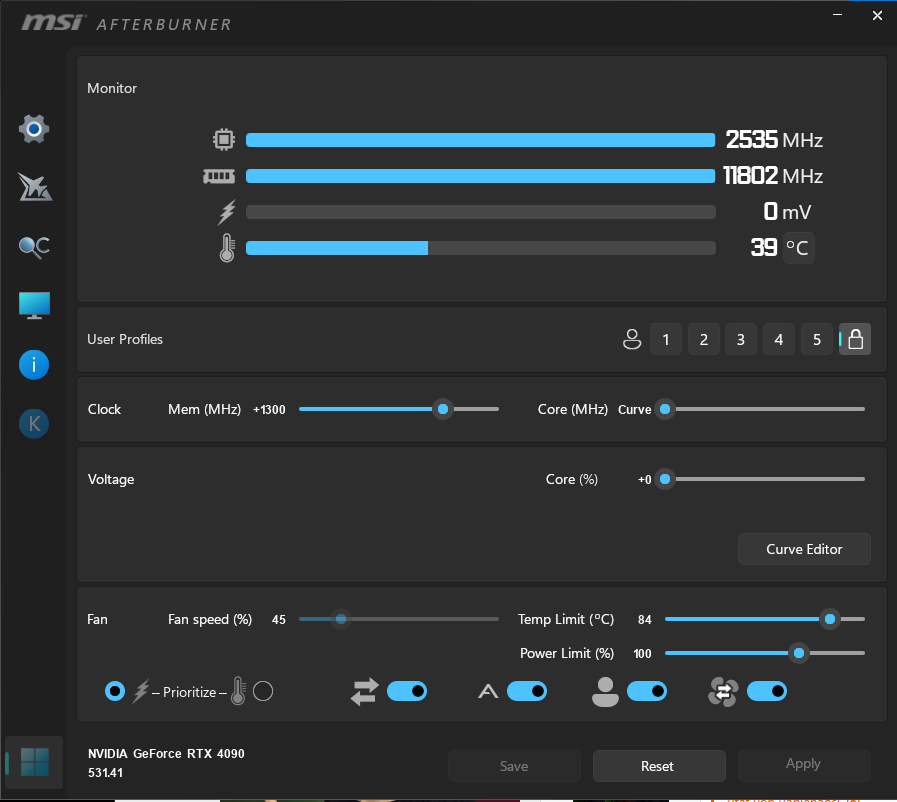The image size is (897, 802).
Task: Click the K round sidebar icon
Action: [x=34, y=424]
